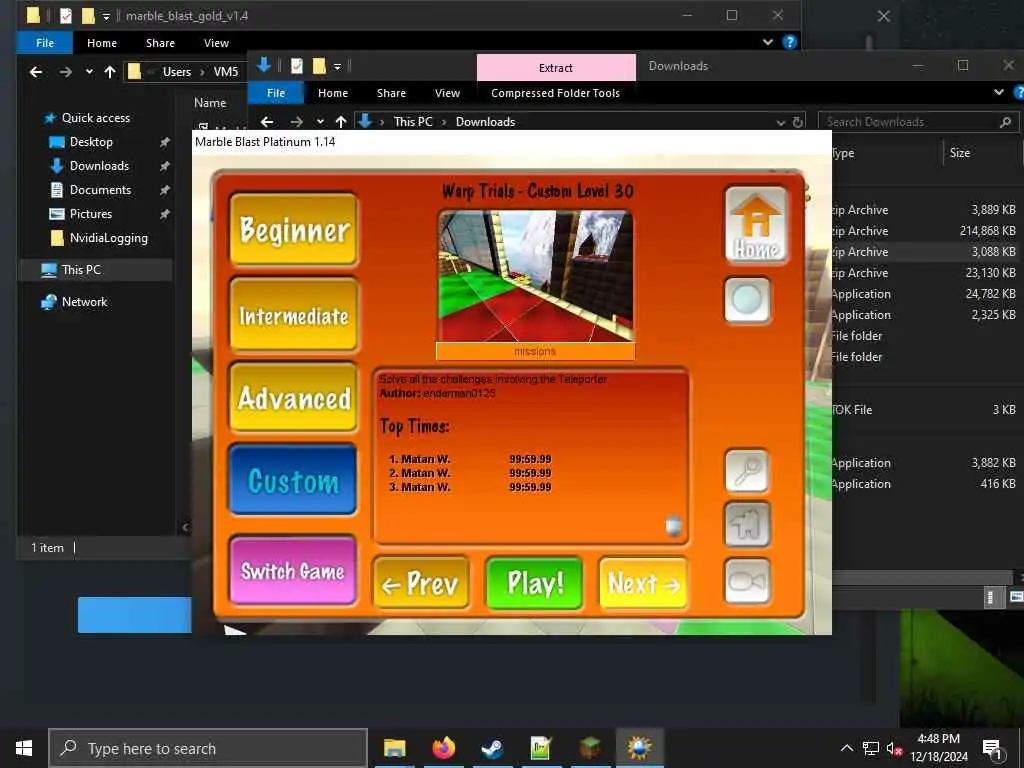Open File tab in marble_blast_gold window

45,42
